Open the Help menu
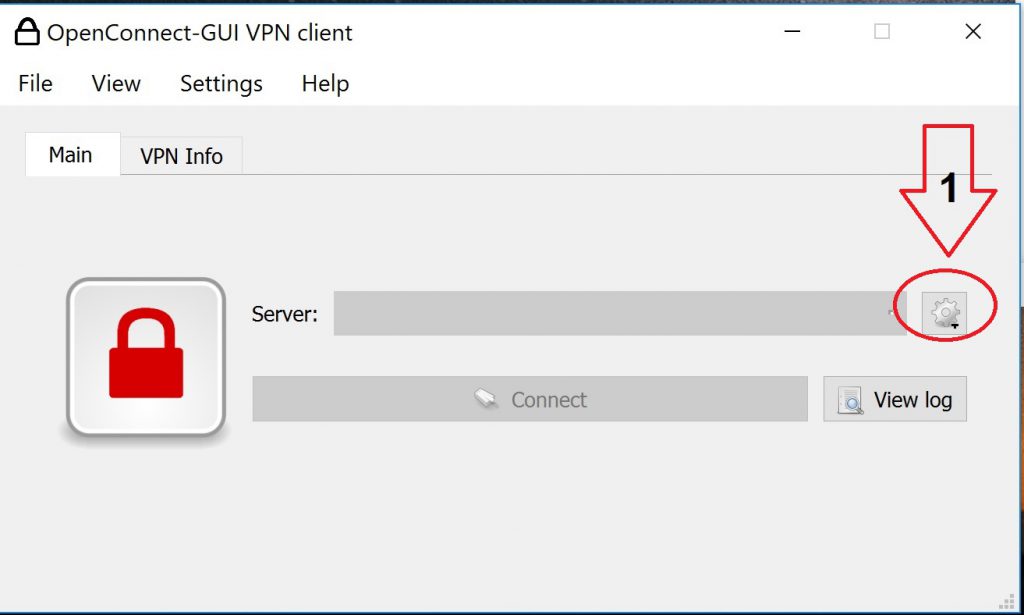Image resolution: width=1024 pixels, height=615 pixels. [x=325, y=84]
